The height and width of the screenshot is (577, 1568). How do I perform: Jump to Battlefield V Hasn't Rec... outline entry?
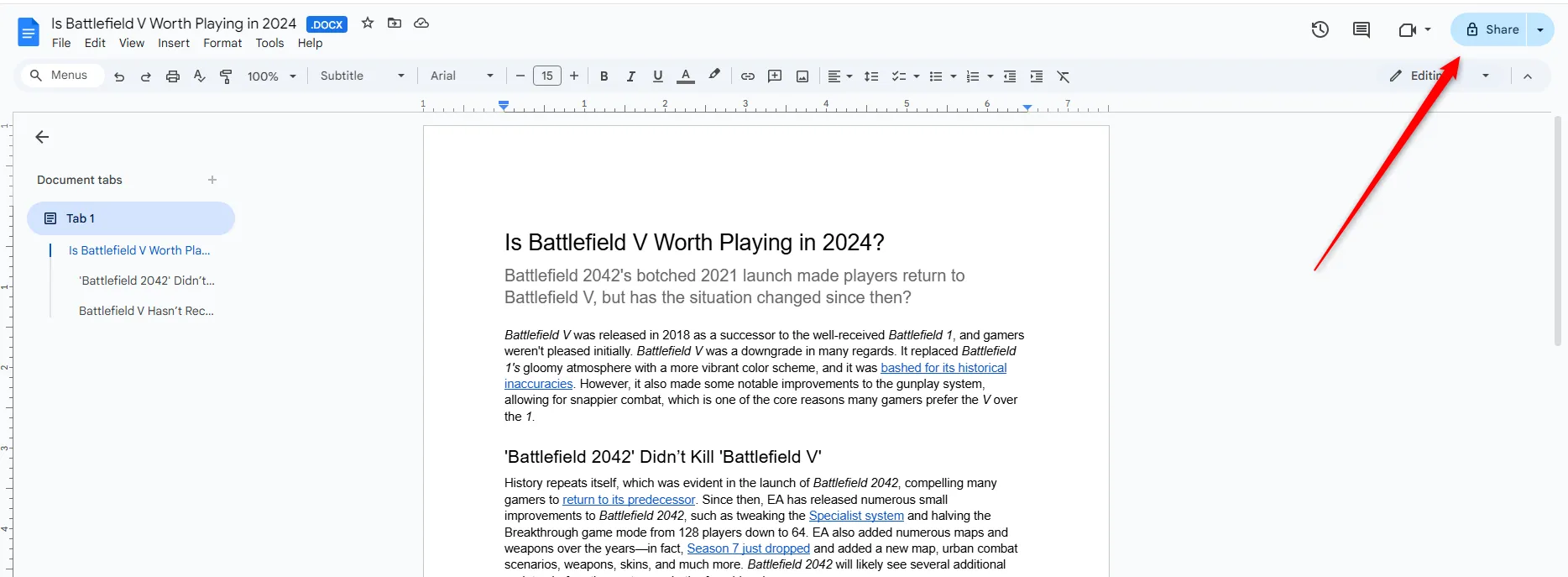[146, 311]
